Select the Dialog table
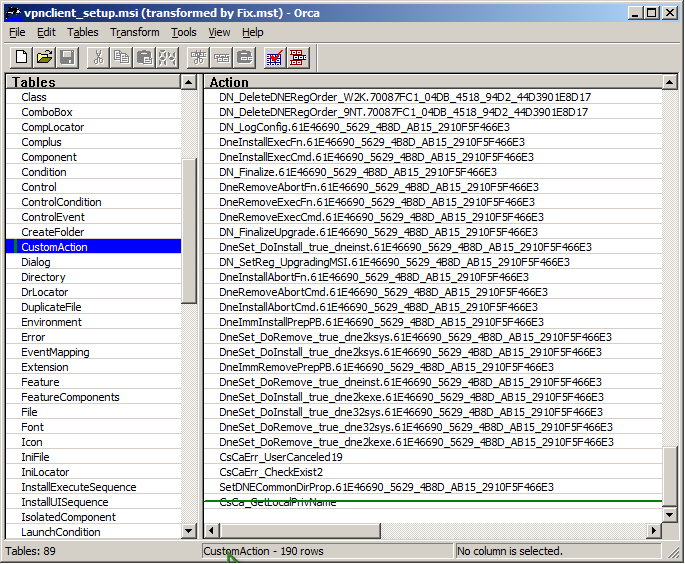The height and width of the screenshot is (564, 685). click(93, 262)
